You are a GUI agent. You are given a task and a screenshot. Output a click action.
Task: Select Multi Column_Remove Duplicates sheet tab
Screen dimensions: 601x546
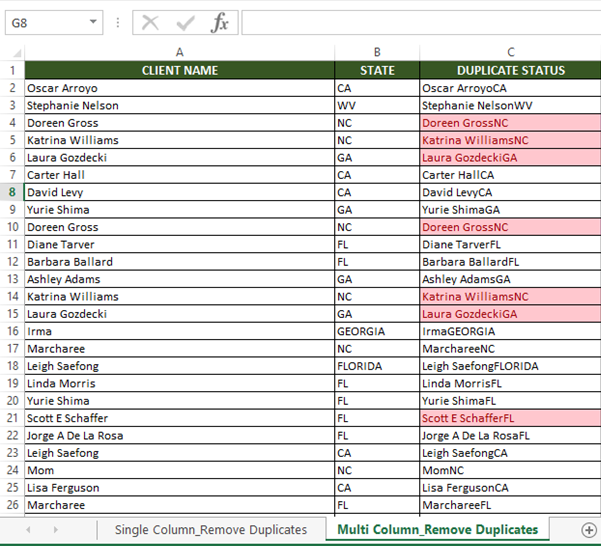(x=437, y=530)
